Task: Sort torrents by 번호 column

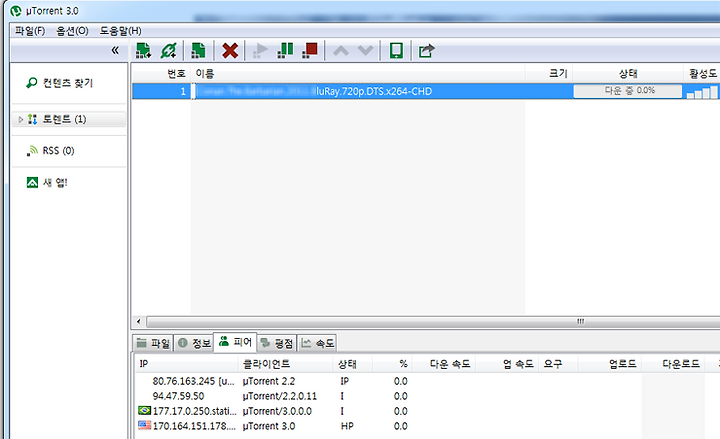Action: [162, 73]
